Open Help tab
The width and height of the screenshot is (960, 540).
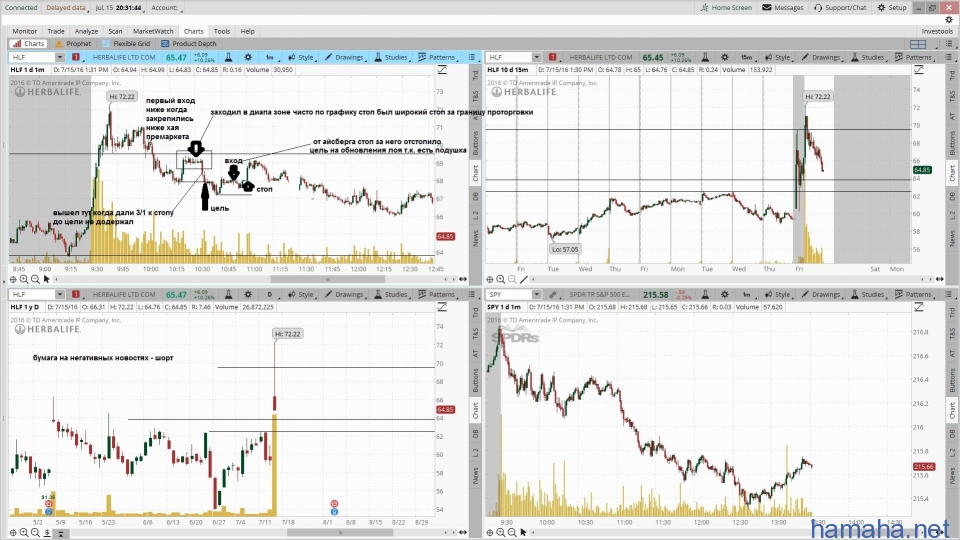coord(247,31)
